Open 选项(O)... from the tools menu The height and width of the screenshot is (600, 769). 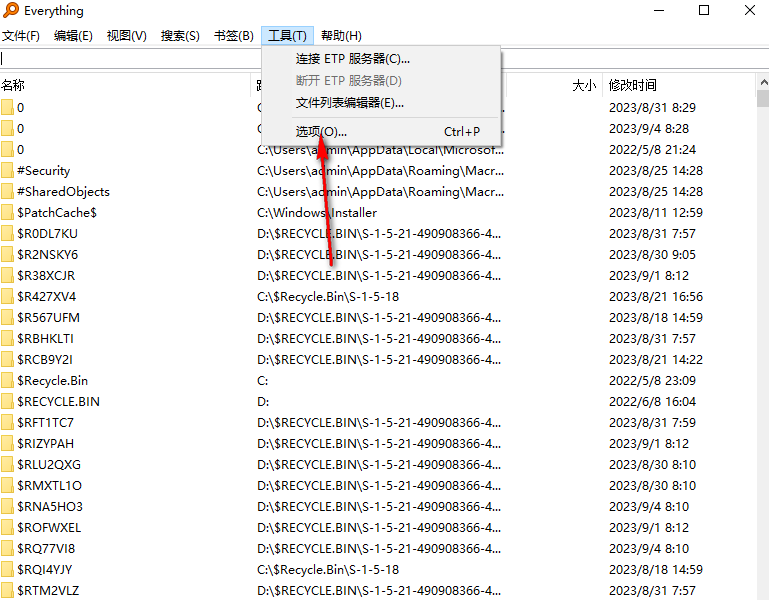(x=381, y=131)
